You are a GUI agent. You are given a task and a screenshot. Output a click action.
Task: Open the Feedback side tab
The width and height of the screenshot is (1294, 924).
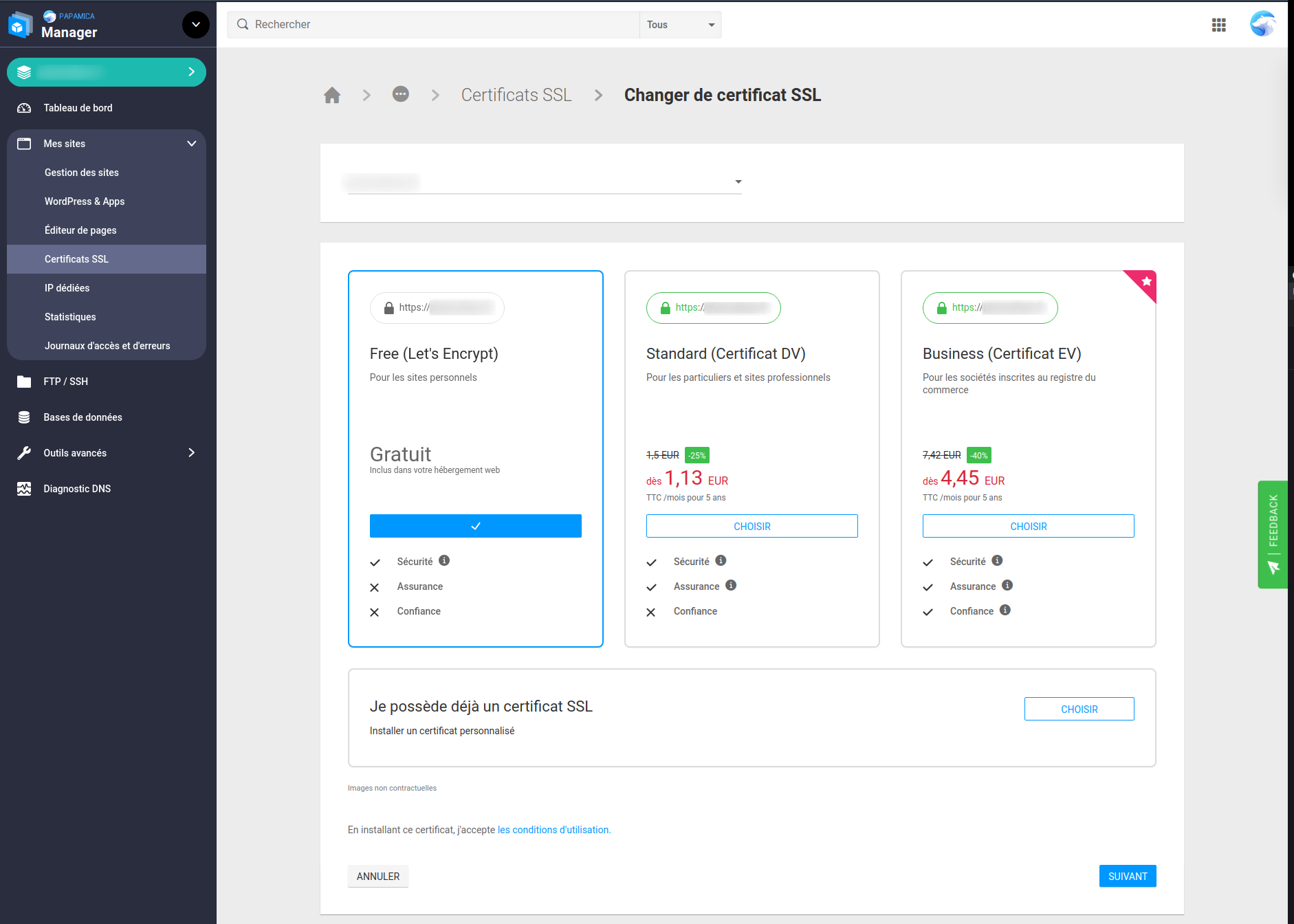click(x=1273, y=534)
